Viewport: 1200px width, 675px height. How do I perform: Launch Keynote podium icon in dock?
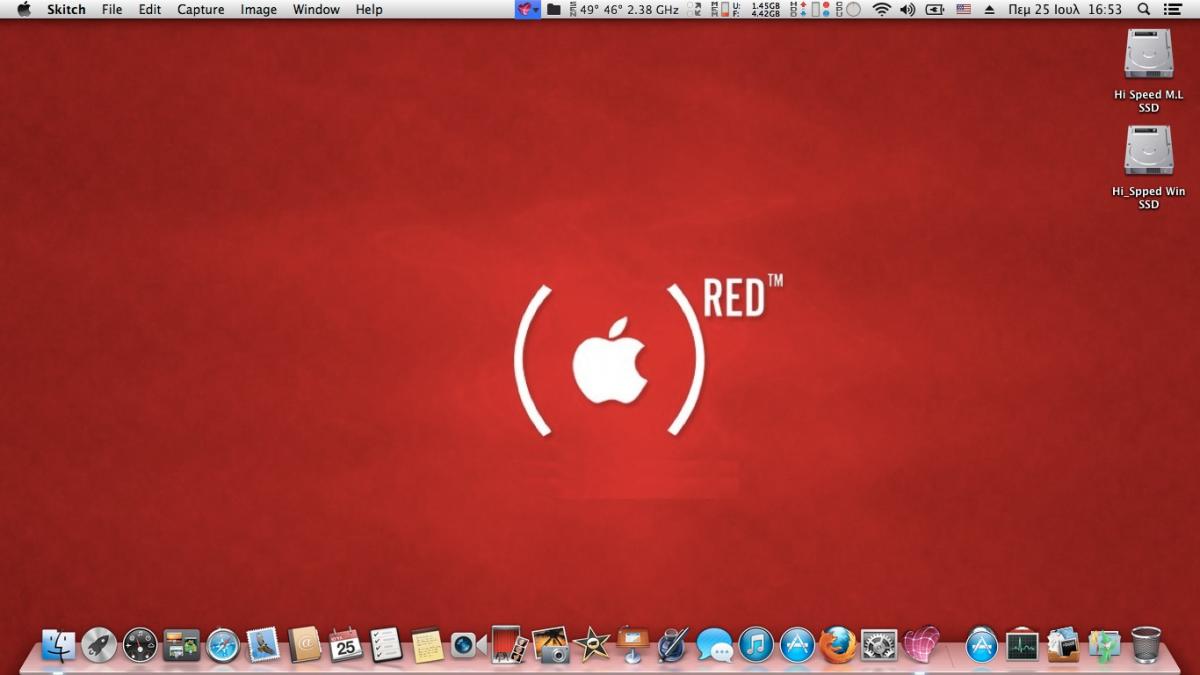632,645
